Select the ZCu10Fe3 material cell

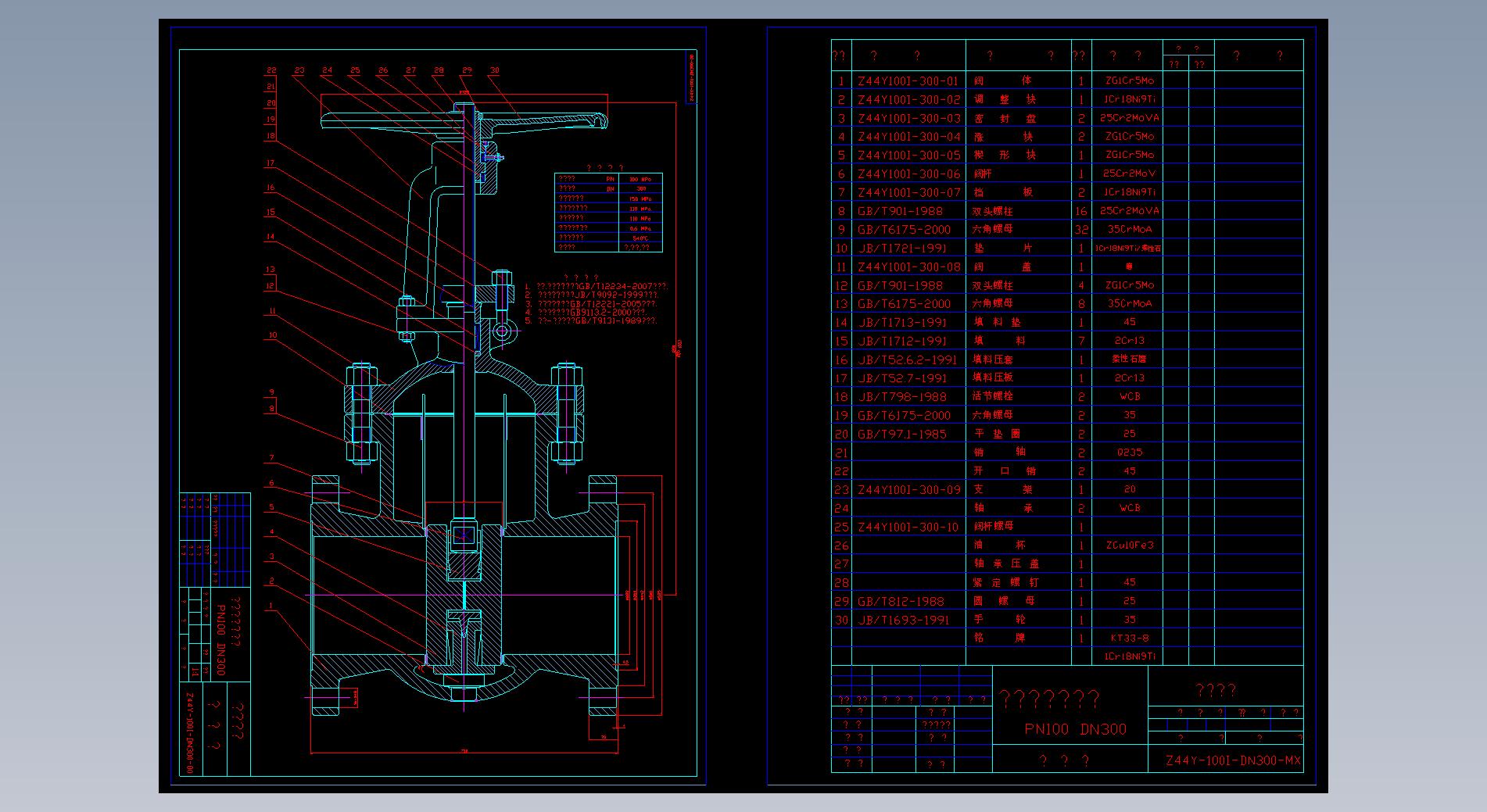tap(1128, 546)
